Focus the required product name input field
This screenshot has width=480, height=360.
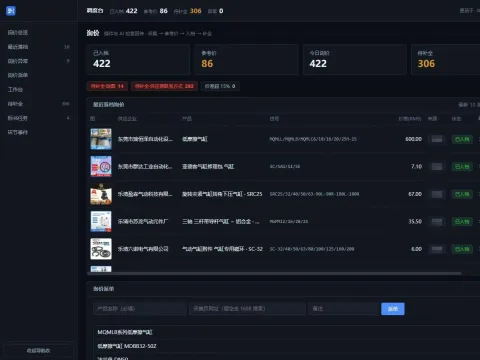(140, 309)
